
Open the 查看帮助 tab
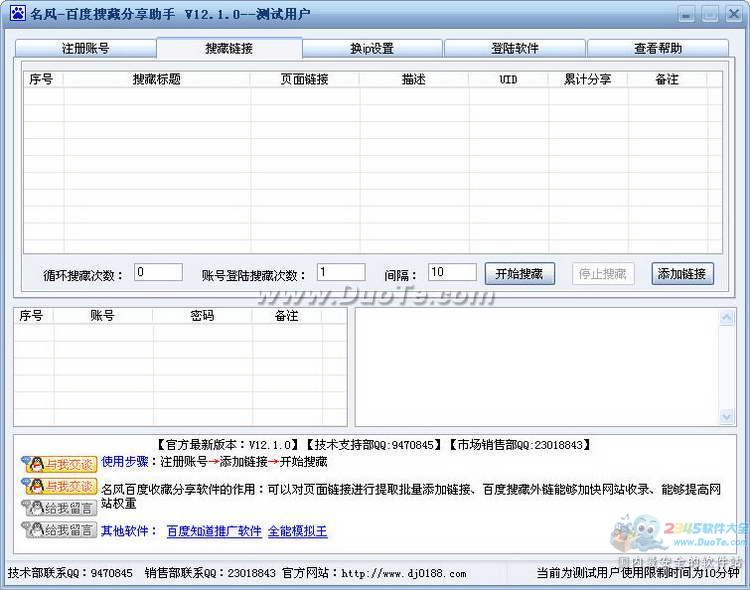pyautogui.click(x=658, y=48)
